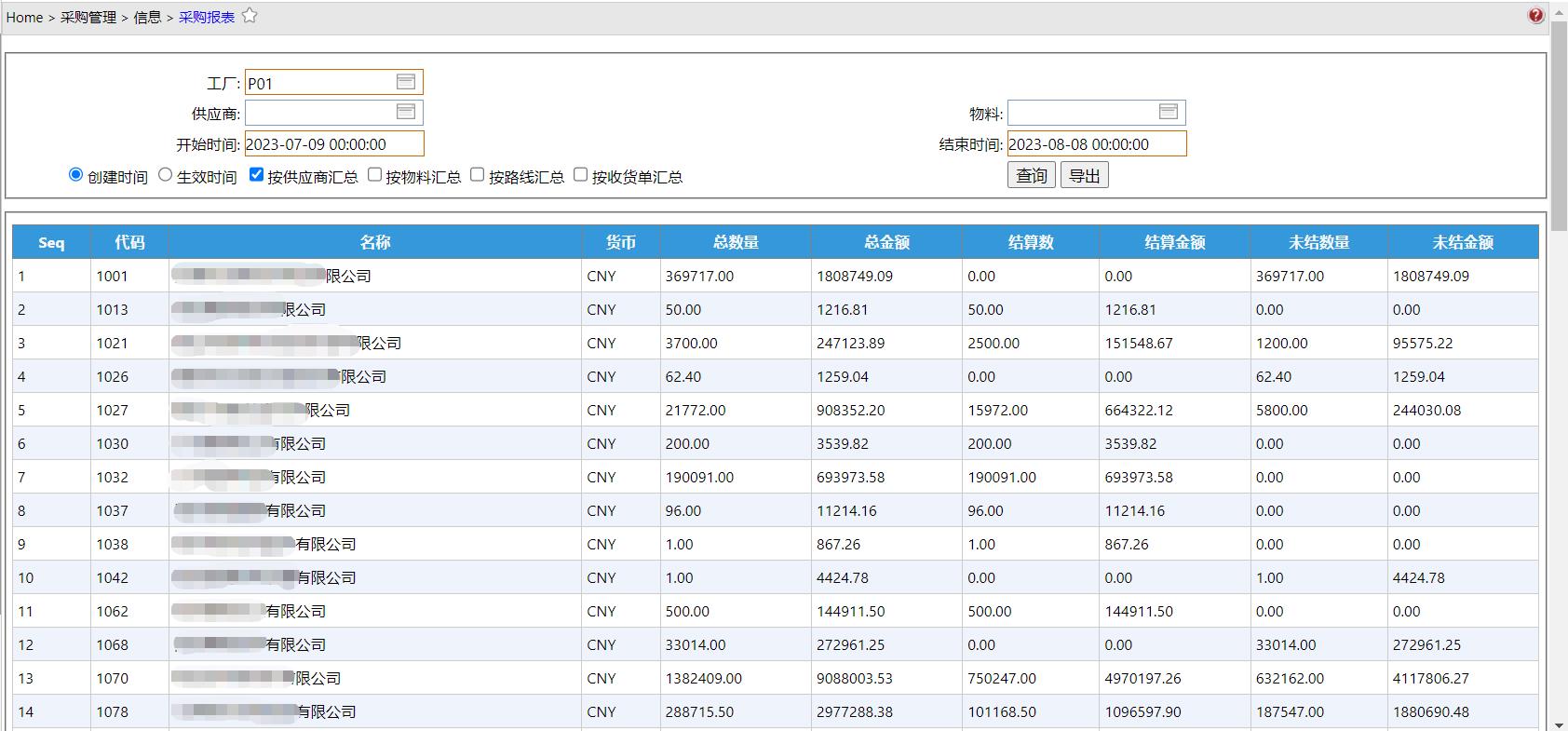Click the 未结金额 column header
Screen dimensions: 1568x731
point(1463,242)
